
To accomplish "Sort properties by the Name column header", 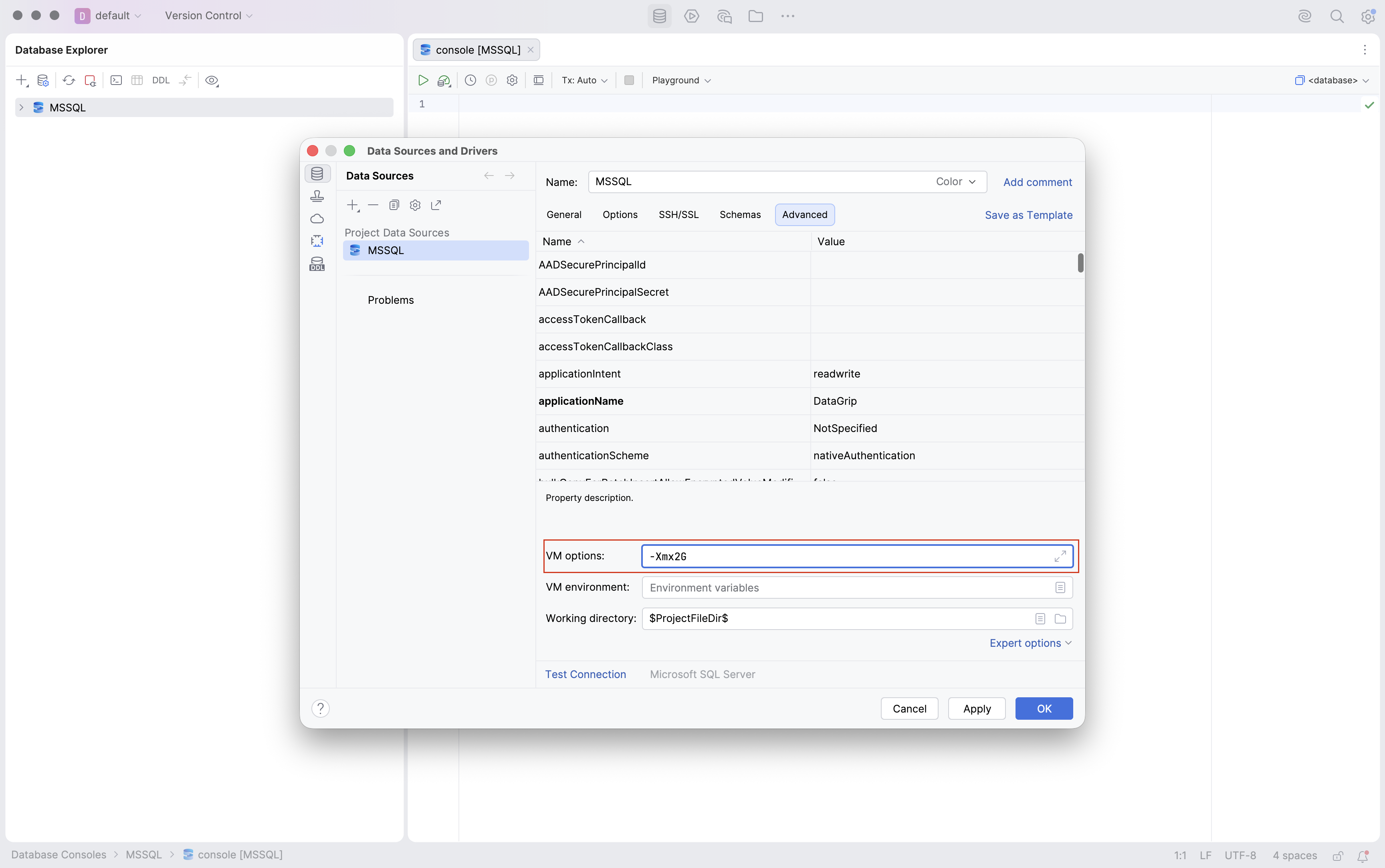I will (x=673, y=242).
